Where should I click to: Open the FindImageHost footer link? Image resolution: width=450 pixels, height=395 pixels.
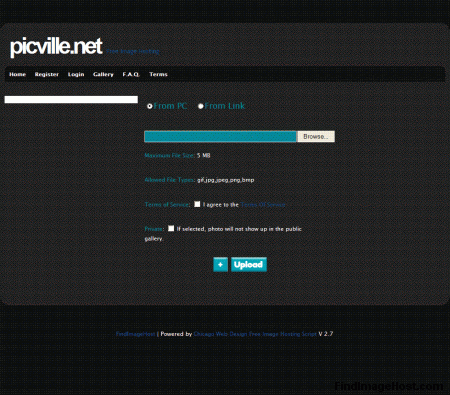tap(136, 334)
